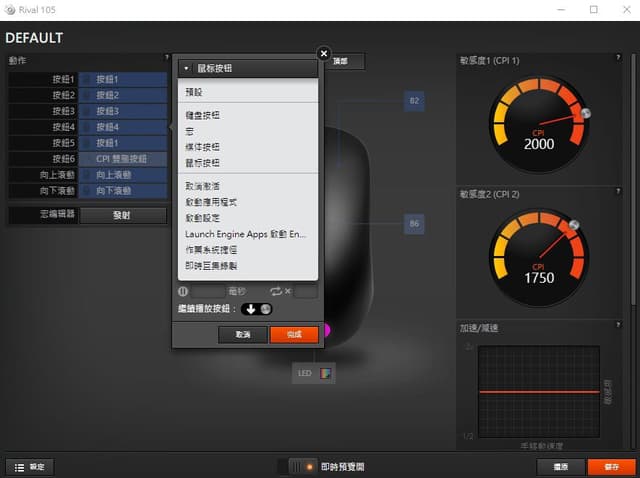Select 宏 from the action list
This screenshot has width=640, height=478.
pos(248,131)
